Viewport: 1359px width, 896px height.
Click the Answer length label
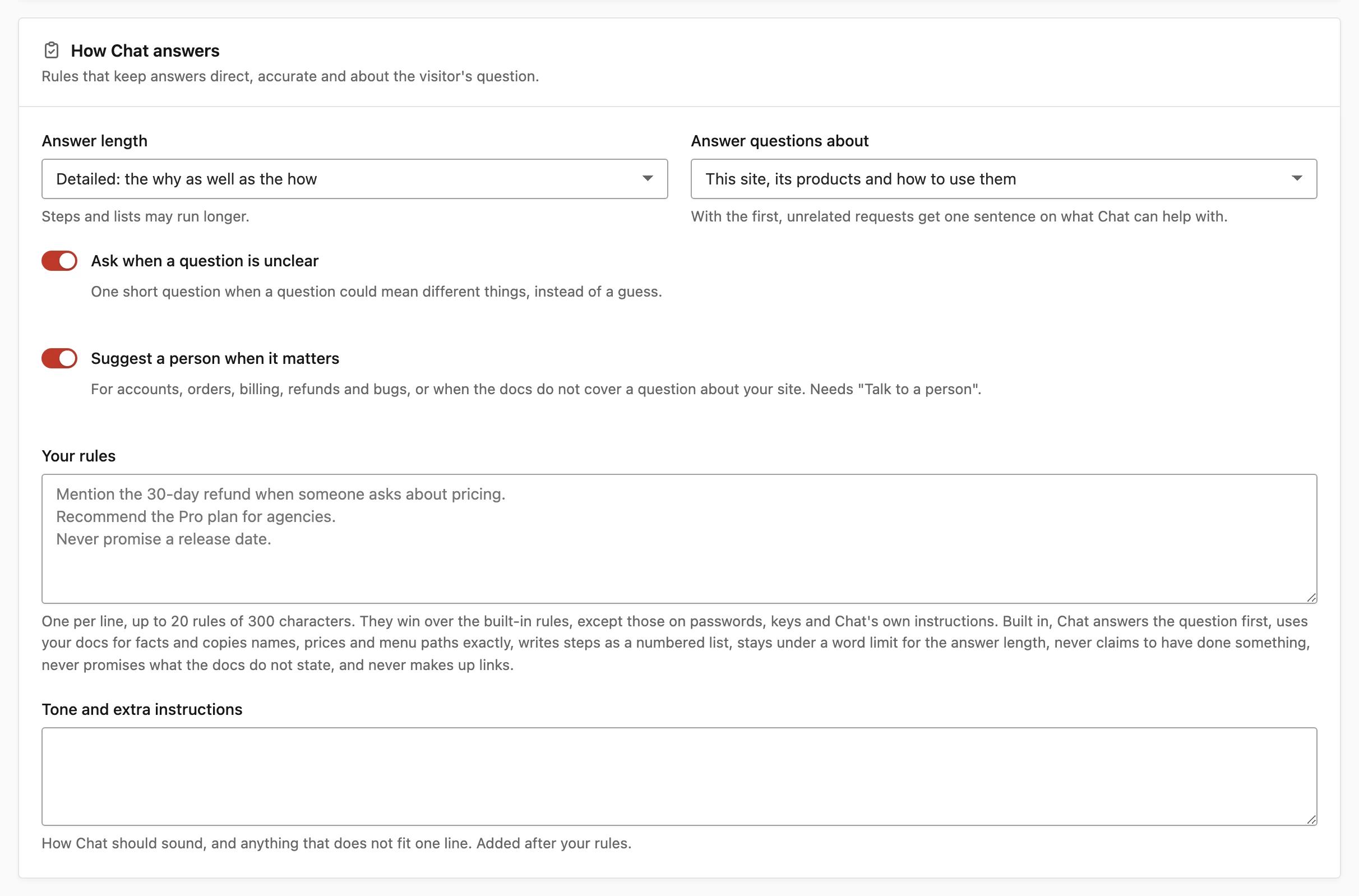[94, 141]
